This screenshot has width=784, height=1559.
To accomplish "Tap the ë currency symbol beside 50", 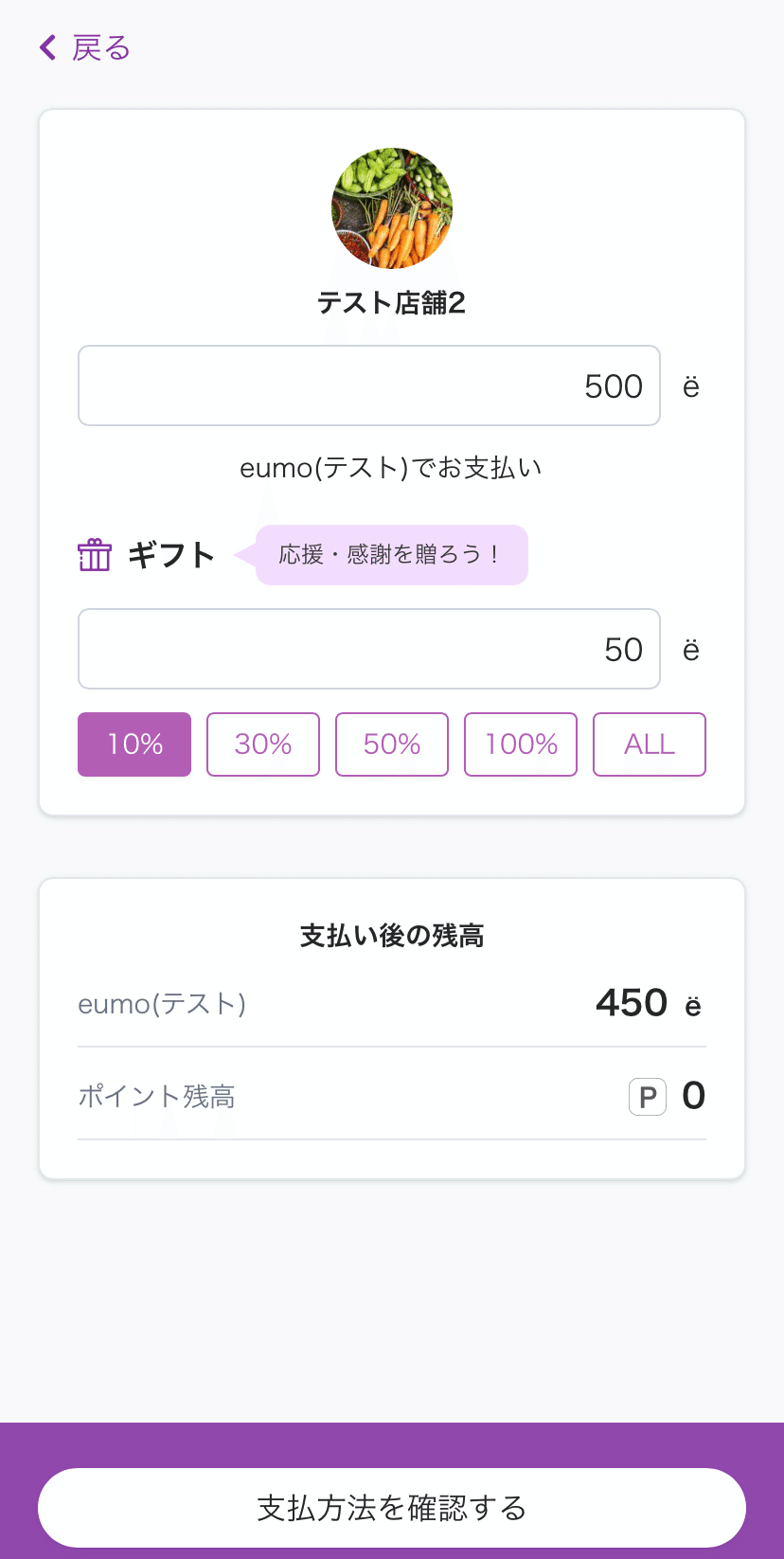I will click(691, 650).
